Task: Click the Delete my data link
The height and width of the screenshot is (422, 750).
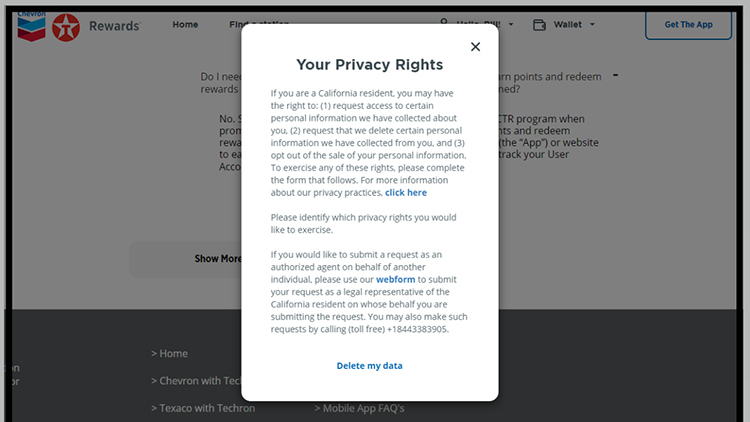Action: click(370, 366)
